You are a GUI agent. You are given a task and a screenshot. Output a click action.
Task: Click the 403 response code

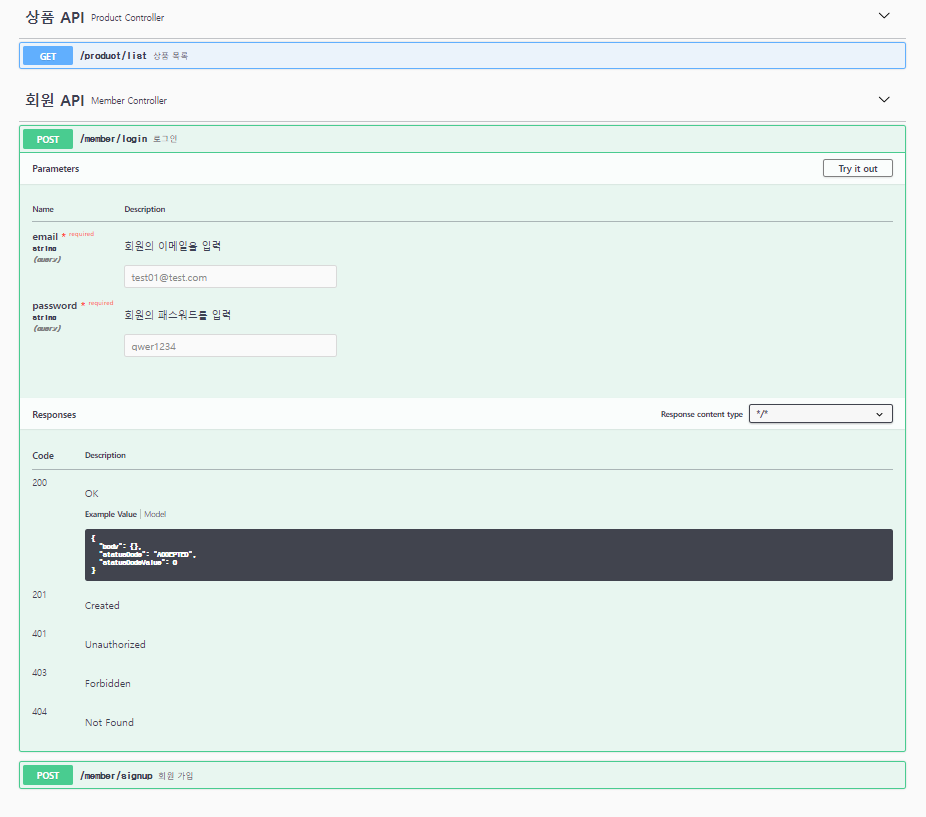coord(40,673)
